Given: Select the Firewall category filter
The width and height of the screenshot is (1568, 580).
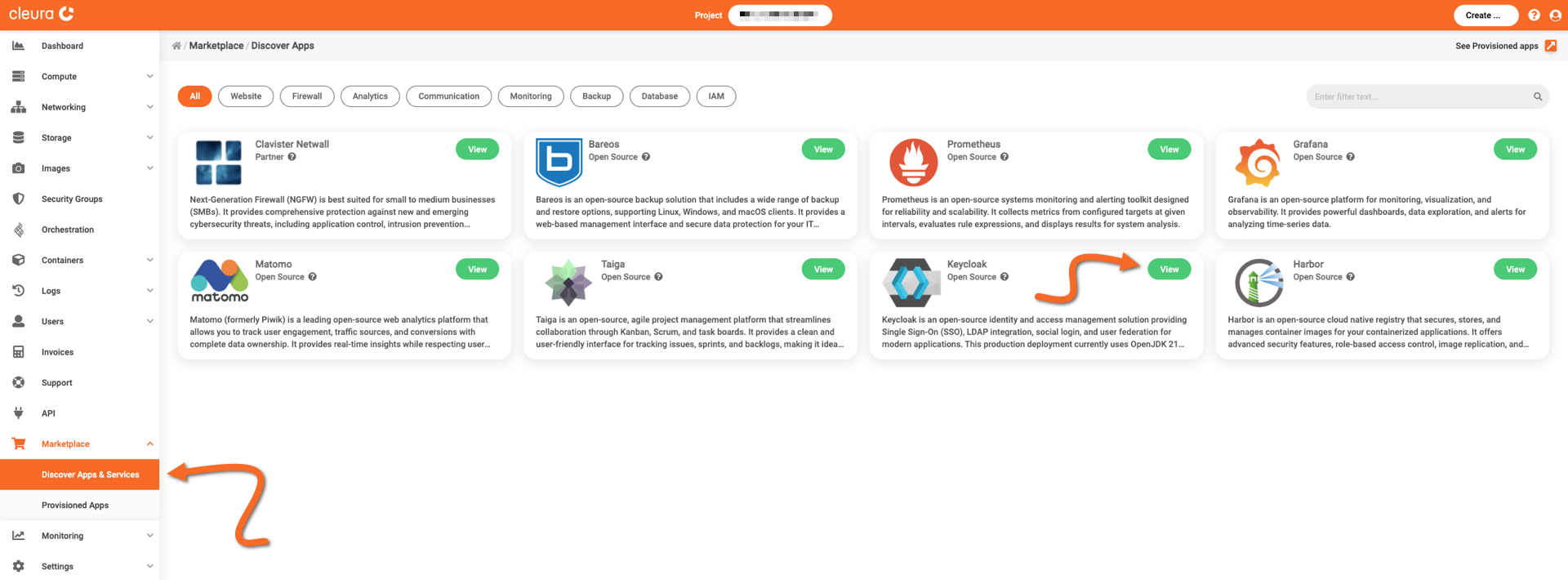Looking at the screenshot, I should pos(306,96).
